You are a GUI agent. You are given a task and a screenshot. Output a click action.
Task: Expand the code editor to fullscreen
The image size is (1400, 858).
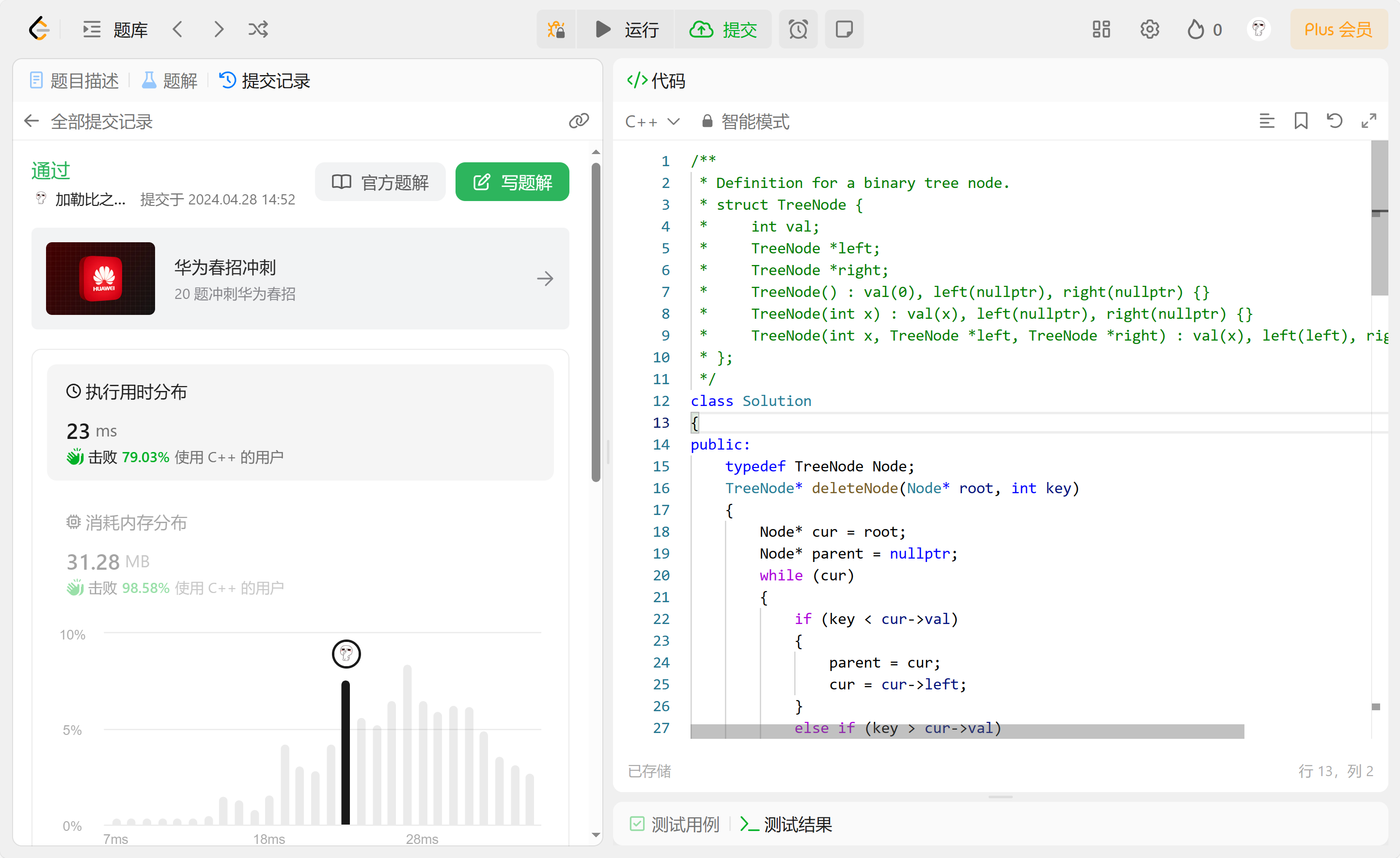(x=1368, y=121)
